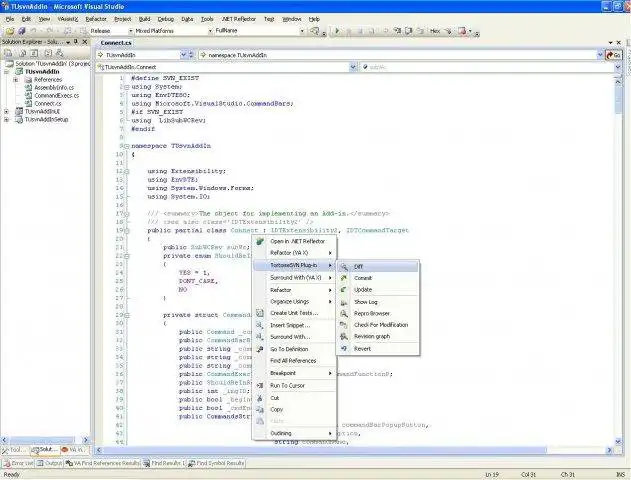This screenshot has width=631, height=480.
Task: Expand Breakpoint submenu in context menu
Action: 294,373
